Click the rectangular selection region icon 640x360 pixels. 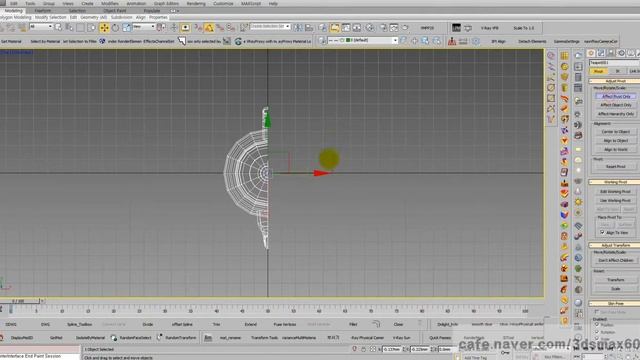click(80, 28)
